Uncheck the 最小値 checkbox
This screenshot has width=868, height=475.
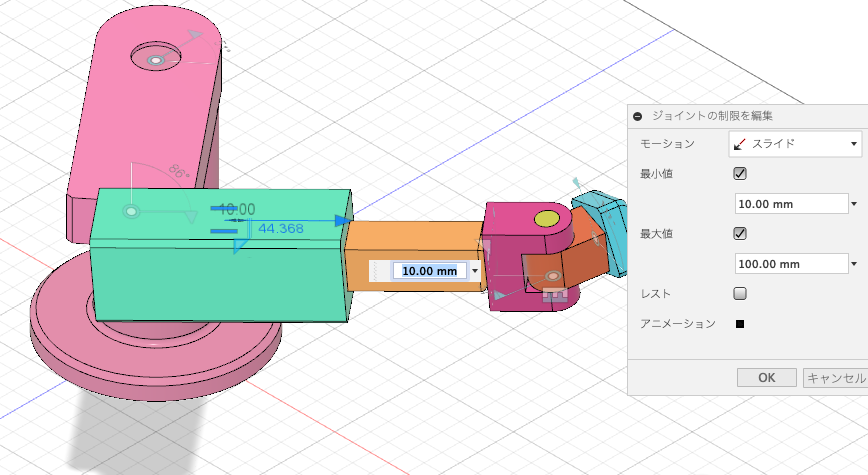click(740, 174)
